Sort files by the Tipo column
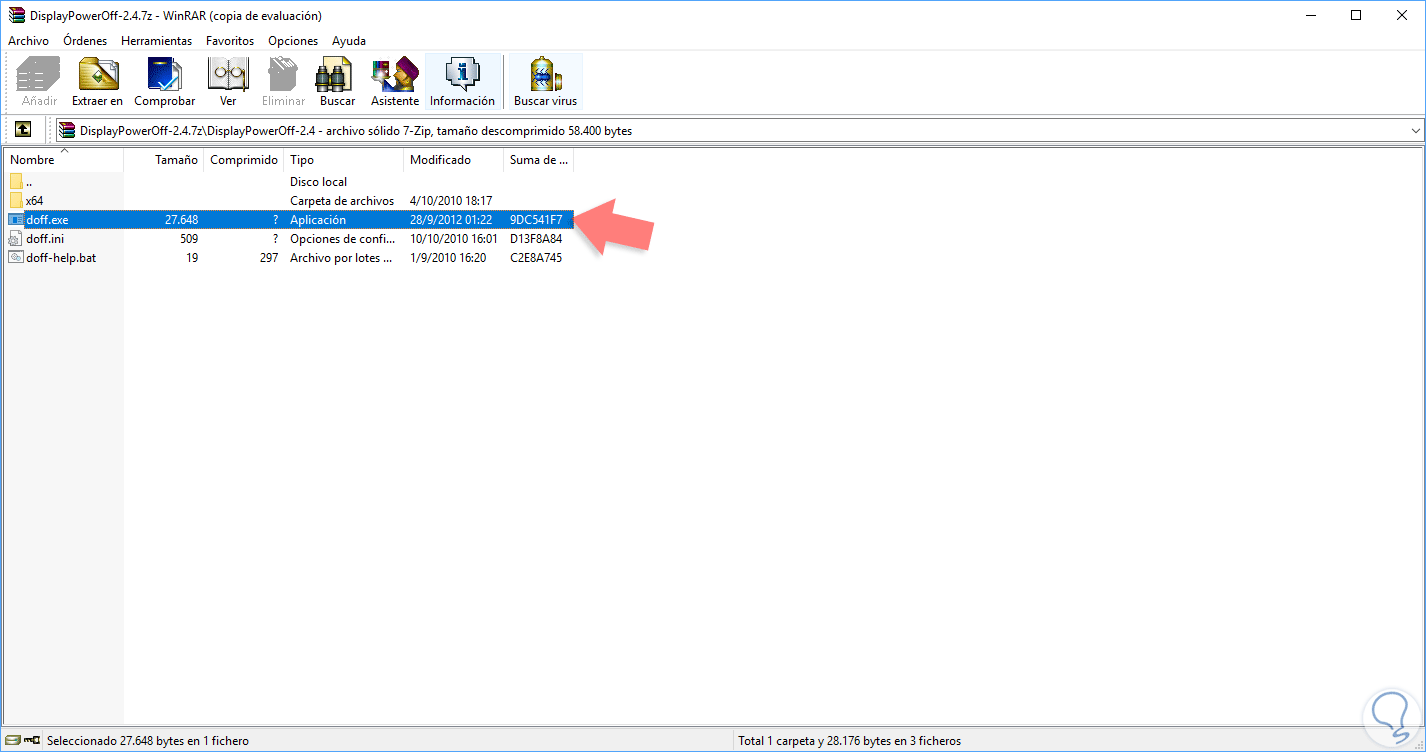The image size is (1426, 752). point(344,160)
